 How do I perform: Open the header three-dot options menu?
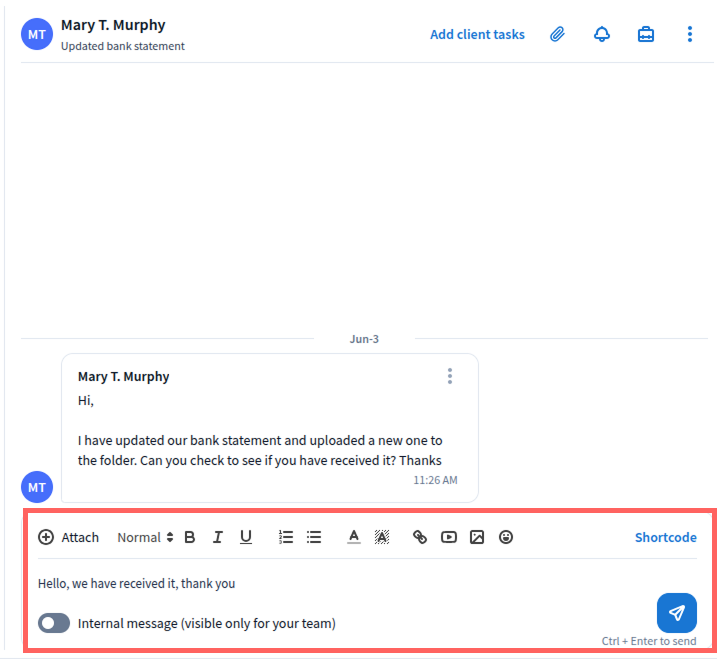pyautogui.click(x=689, y=34)
